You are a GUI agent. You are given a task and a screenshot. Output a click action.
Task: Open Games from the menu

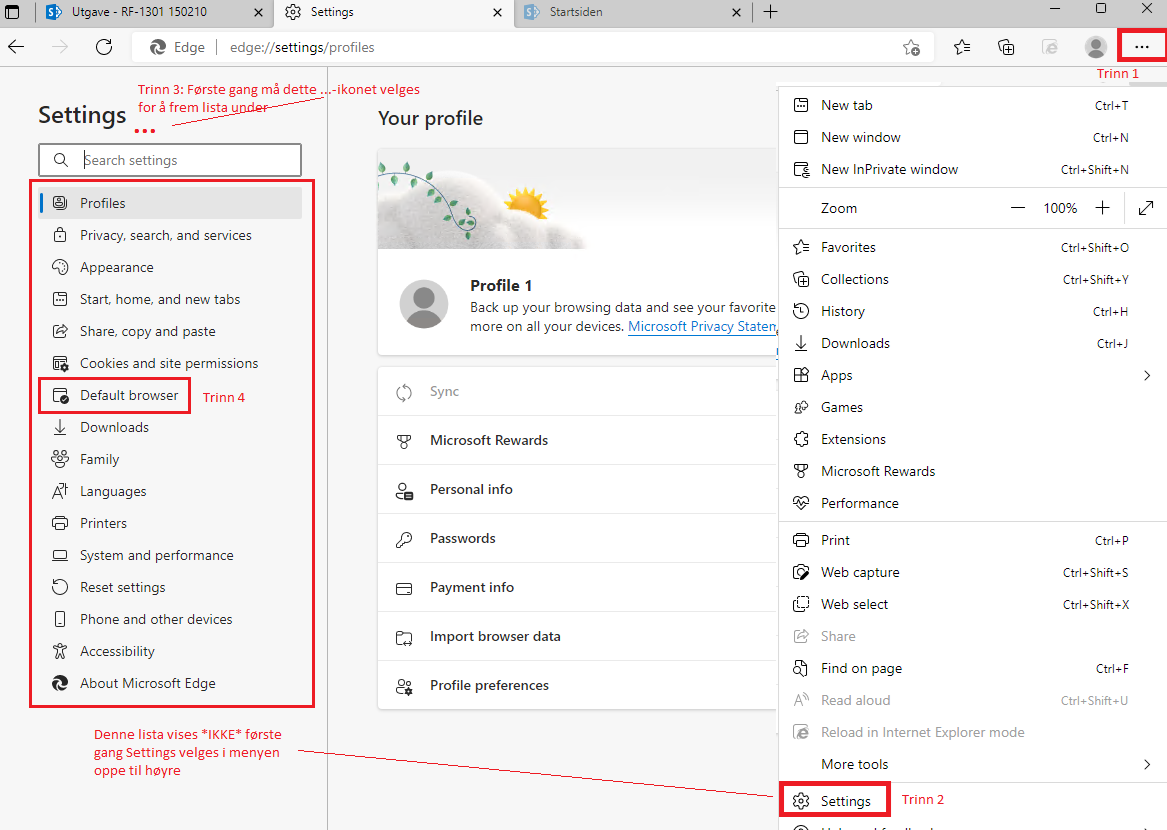[x=973, y=408]
